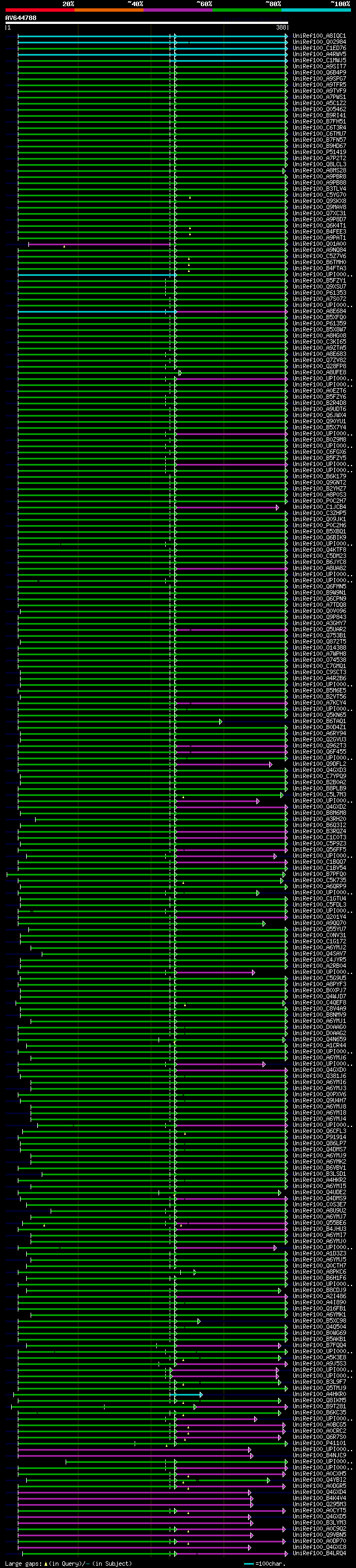Open the UniRef100_B5XC98 hit
The height and width of the screenshot is (1568, 356).
tap(319, 1321)
